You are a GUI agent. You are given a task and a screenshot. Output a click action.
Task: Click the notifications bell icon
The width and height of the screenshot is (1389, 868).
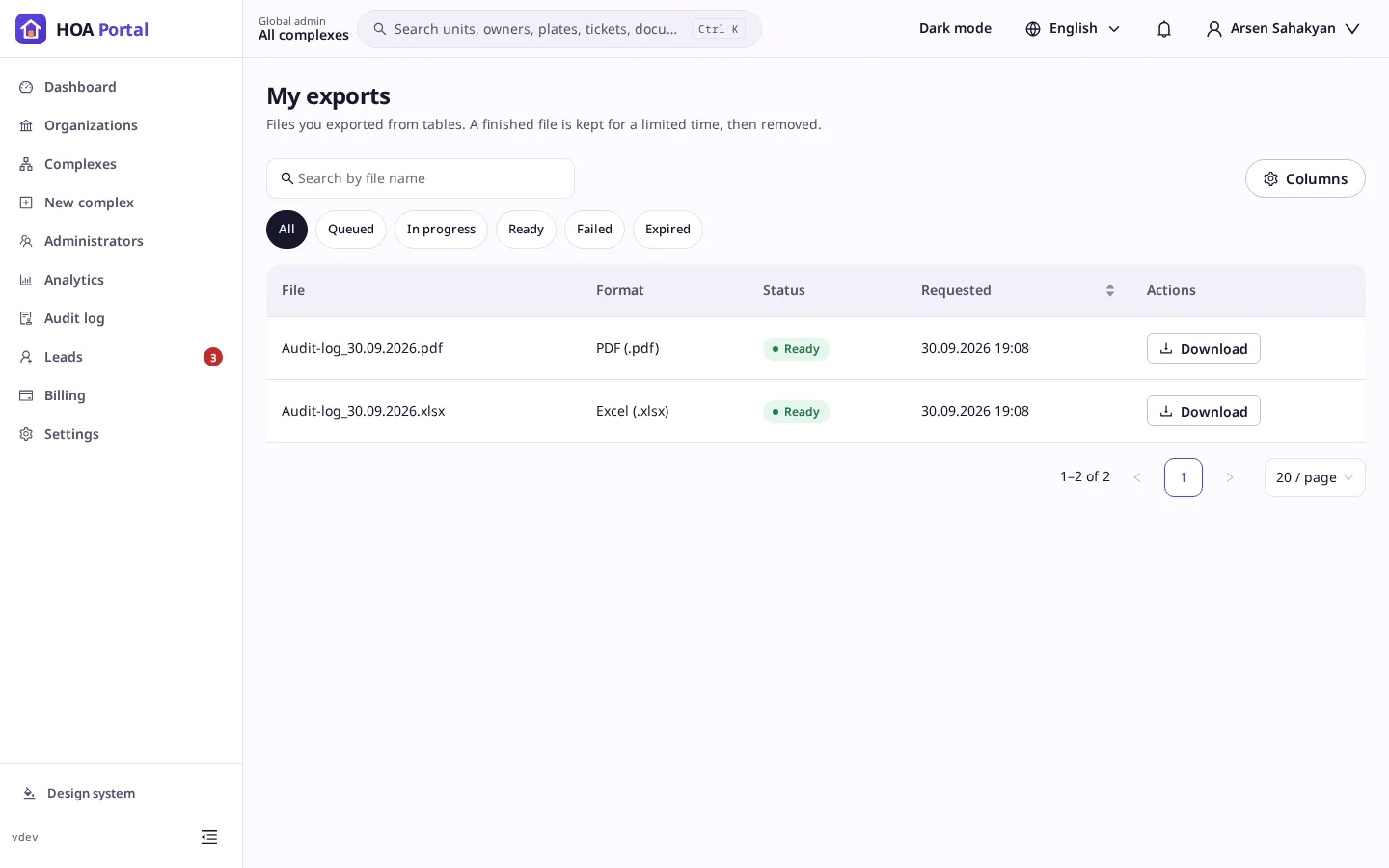(x=1164, y=29)
